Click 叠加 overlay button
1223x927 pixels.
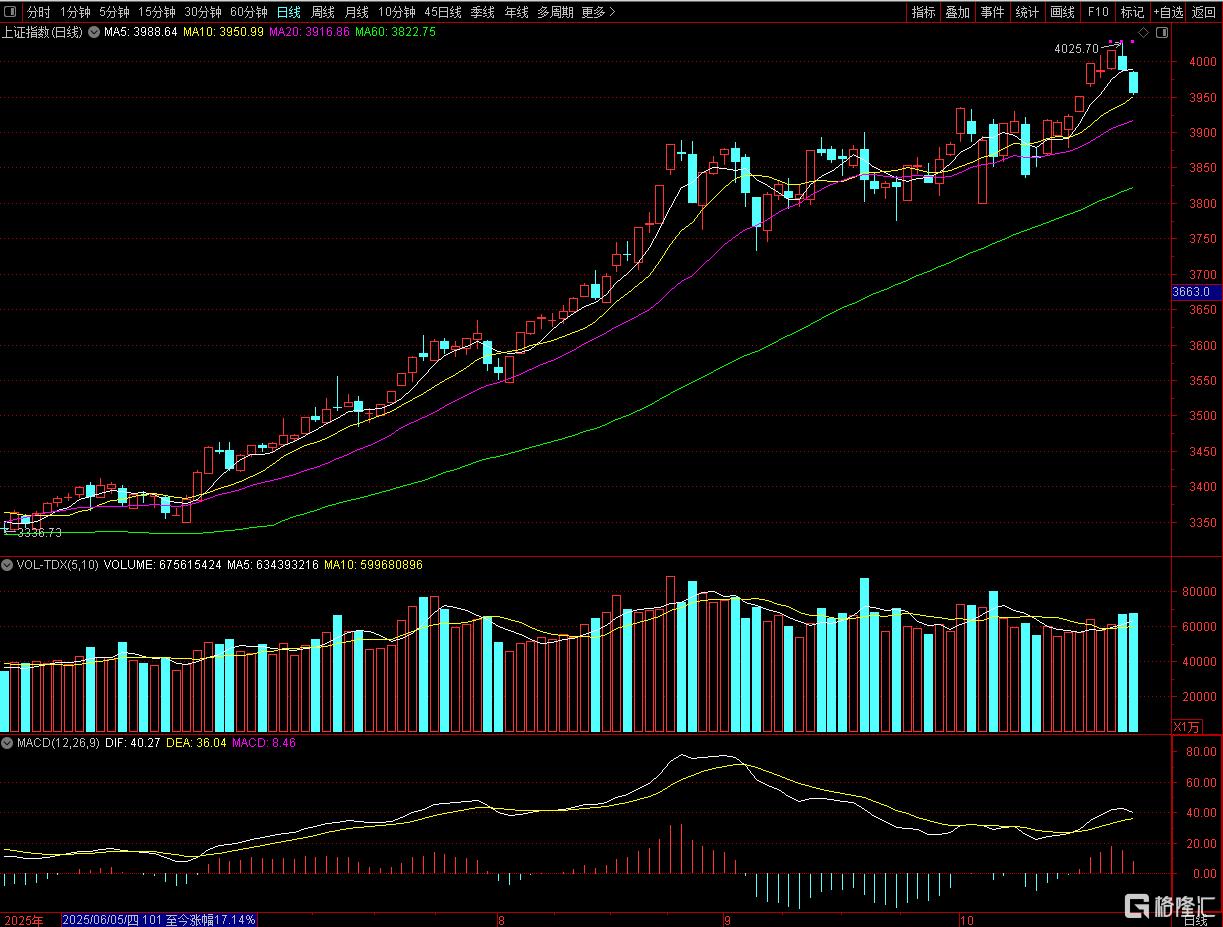coord(957,13)
